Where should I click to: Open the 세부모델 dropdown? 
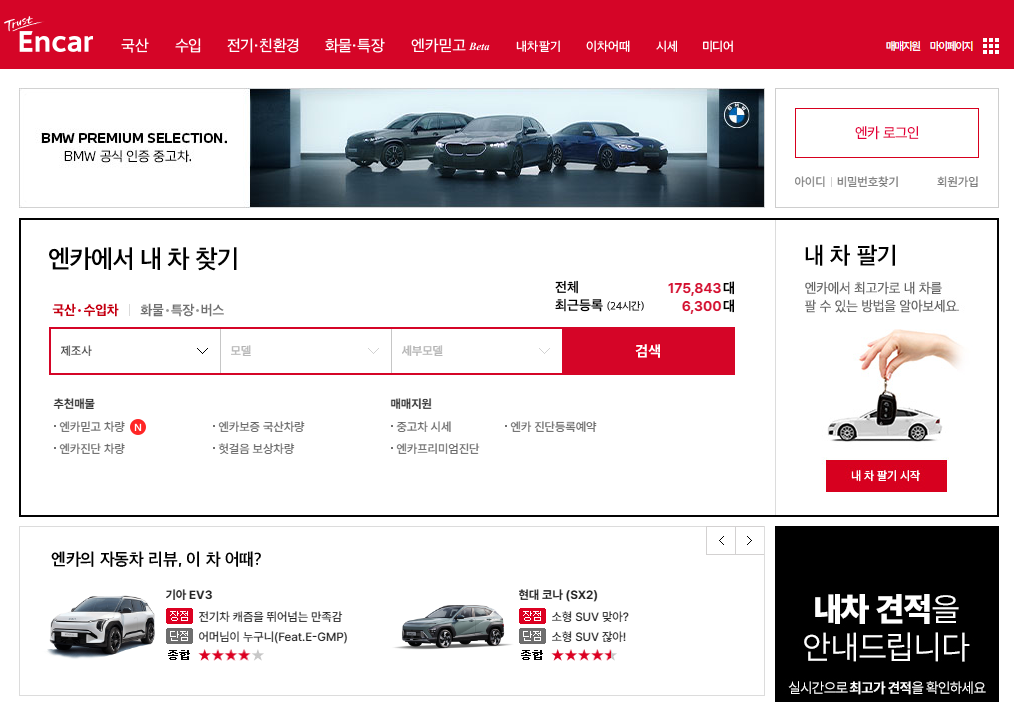click(476, 351)
